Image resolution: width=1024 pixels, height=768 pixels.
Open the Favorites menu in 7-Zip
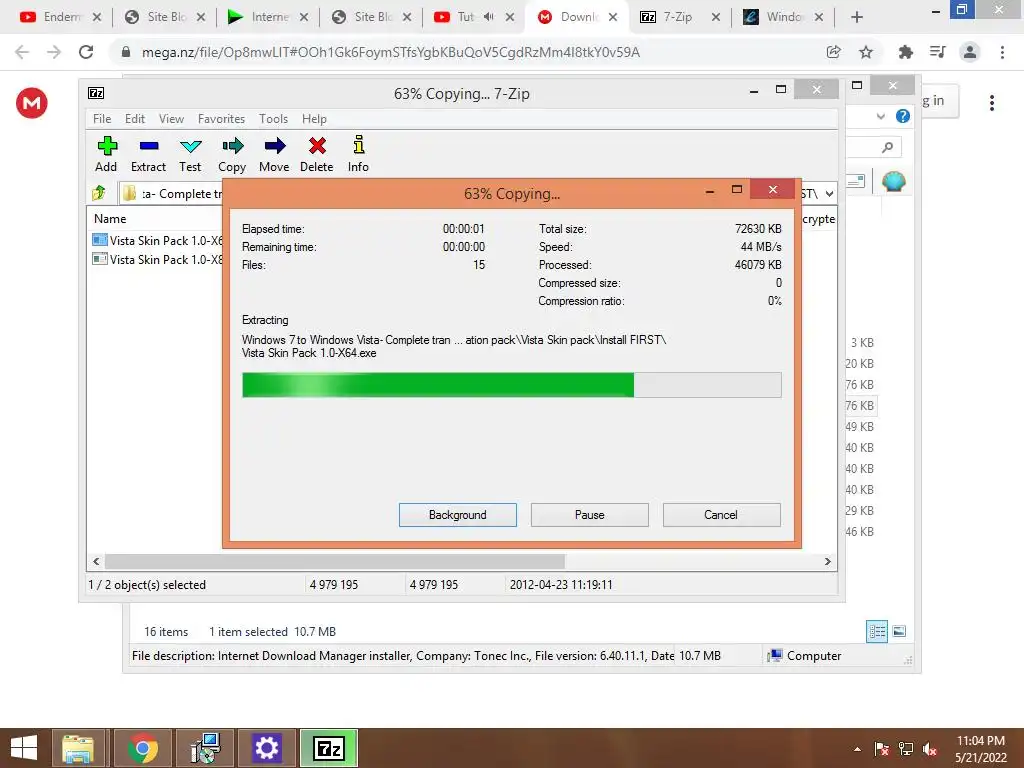[221, 119]
